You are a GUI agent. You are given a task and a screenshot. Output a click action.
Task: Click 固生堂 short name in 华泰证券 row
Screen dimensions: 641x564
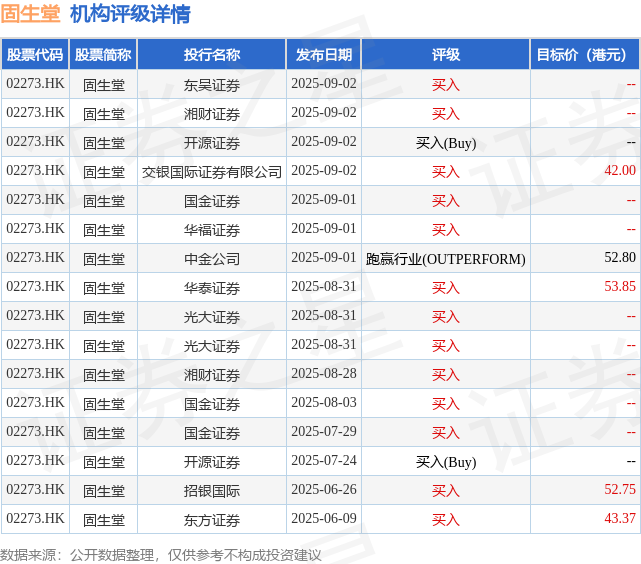[104, 288]
